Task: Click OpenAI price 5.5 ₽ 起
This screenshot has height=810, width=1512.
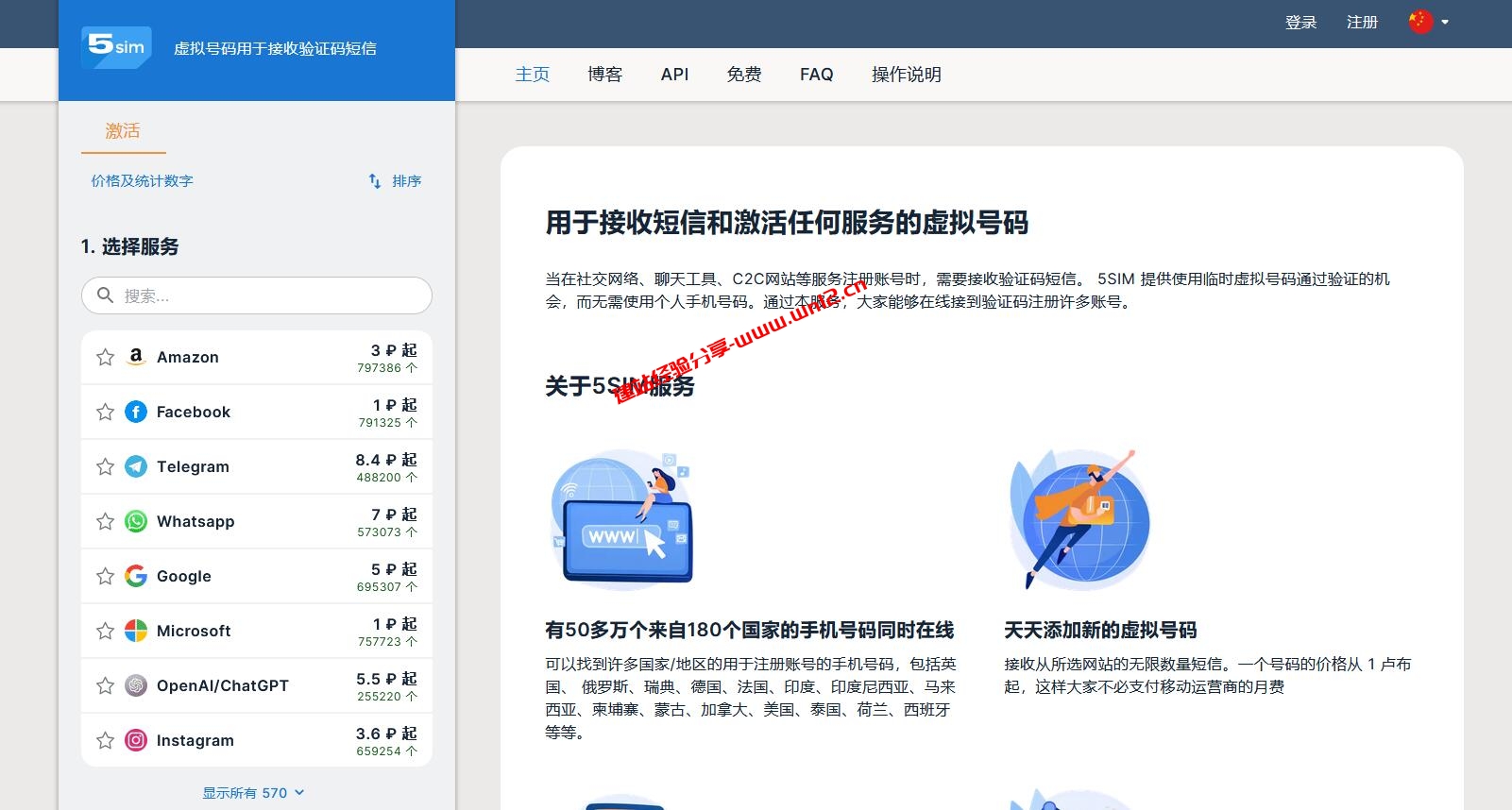Action: (x=386, y=679)
